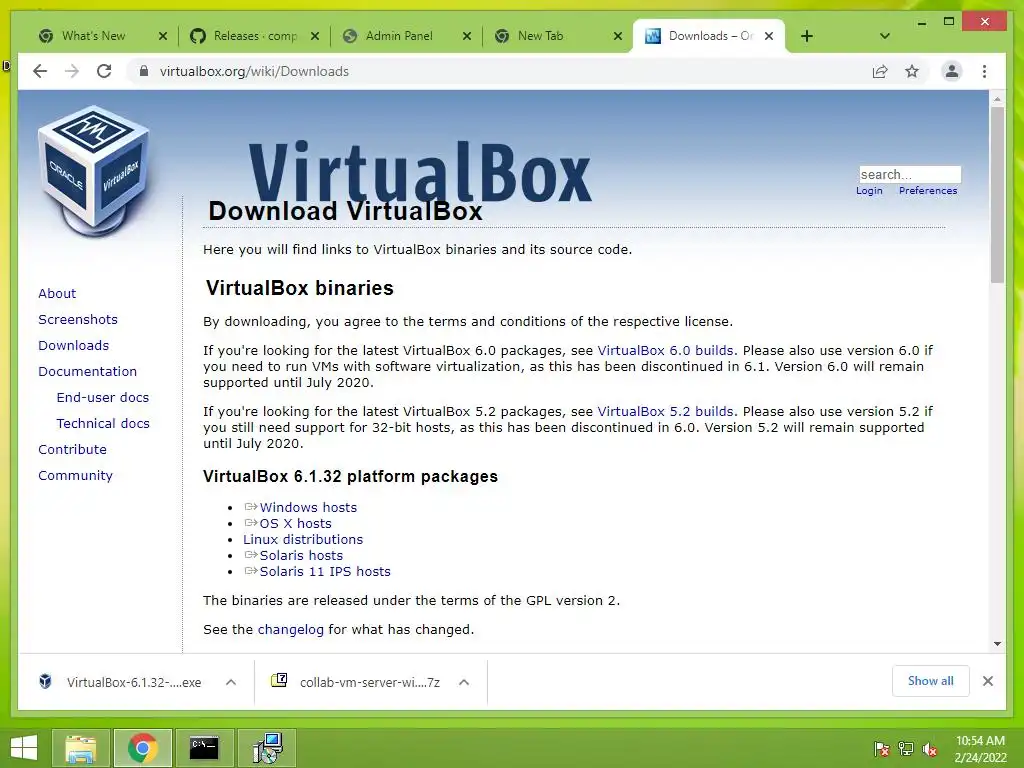Open Downloads in the sidebar
The height and width of the screenshot is (768, 1024).
tap(73, 345)
